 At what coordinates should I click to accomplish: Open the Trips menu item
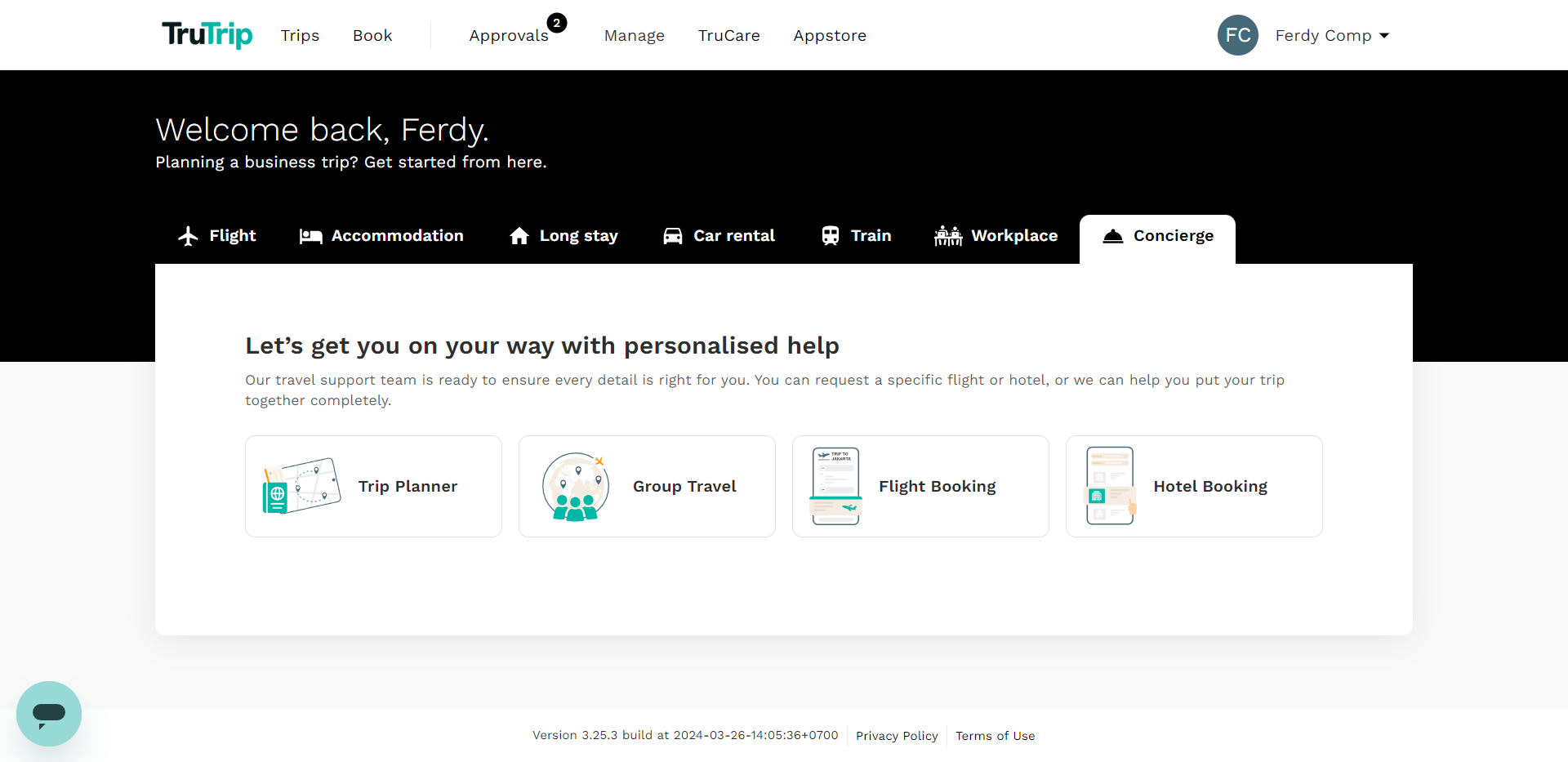tap(300, 35)
